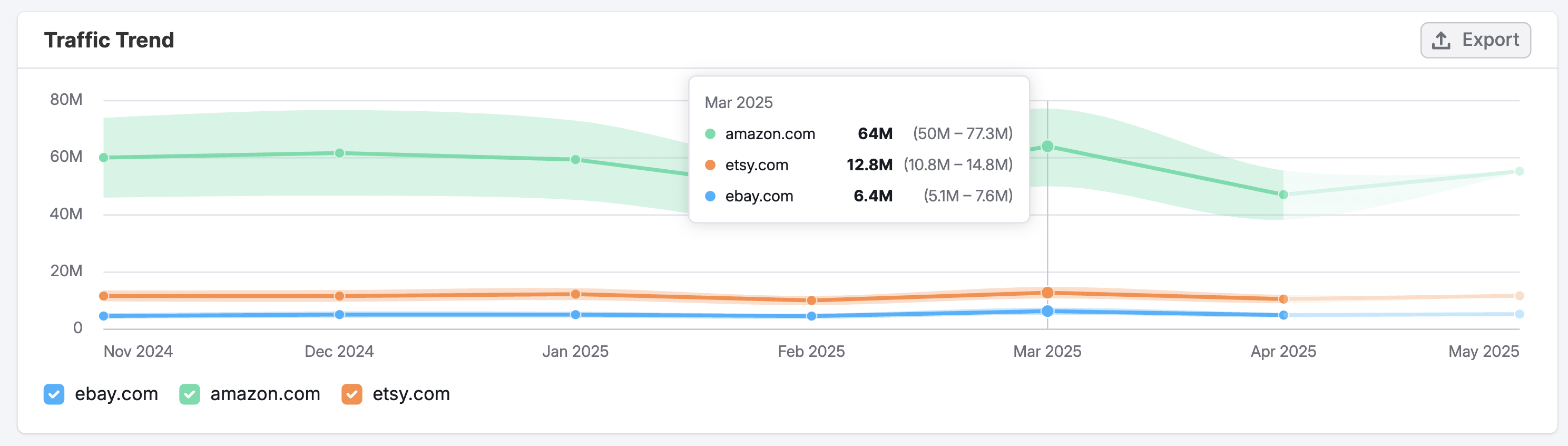
Task: Select the Traffic Trend panel title
Action: [110, 40]
